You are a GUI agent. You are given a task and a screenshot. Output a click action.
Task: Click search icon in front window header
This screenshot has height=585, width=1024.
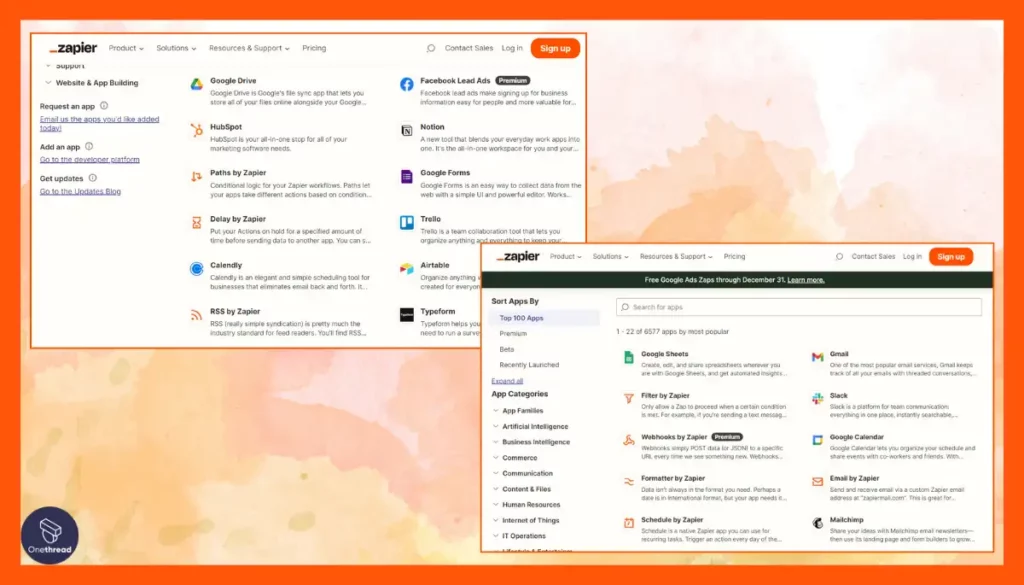pyautogui.click(x=839, y=257)
